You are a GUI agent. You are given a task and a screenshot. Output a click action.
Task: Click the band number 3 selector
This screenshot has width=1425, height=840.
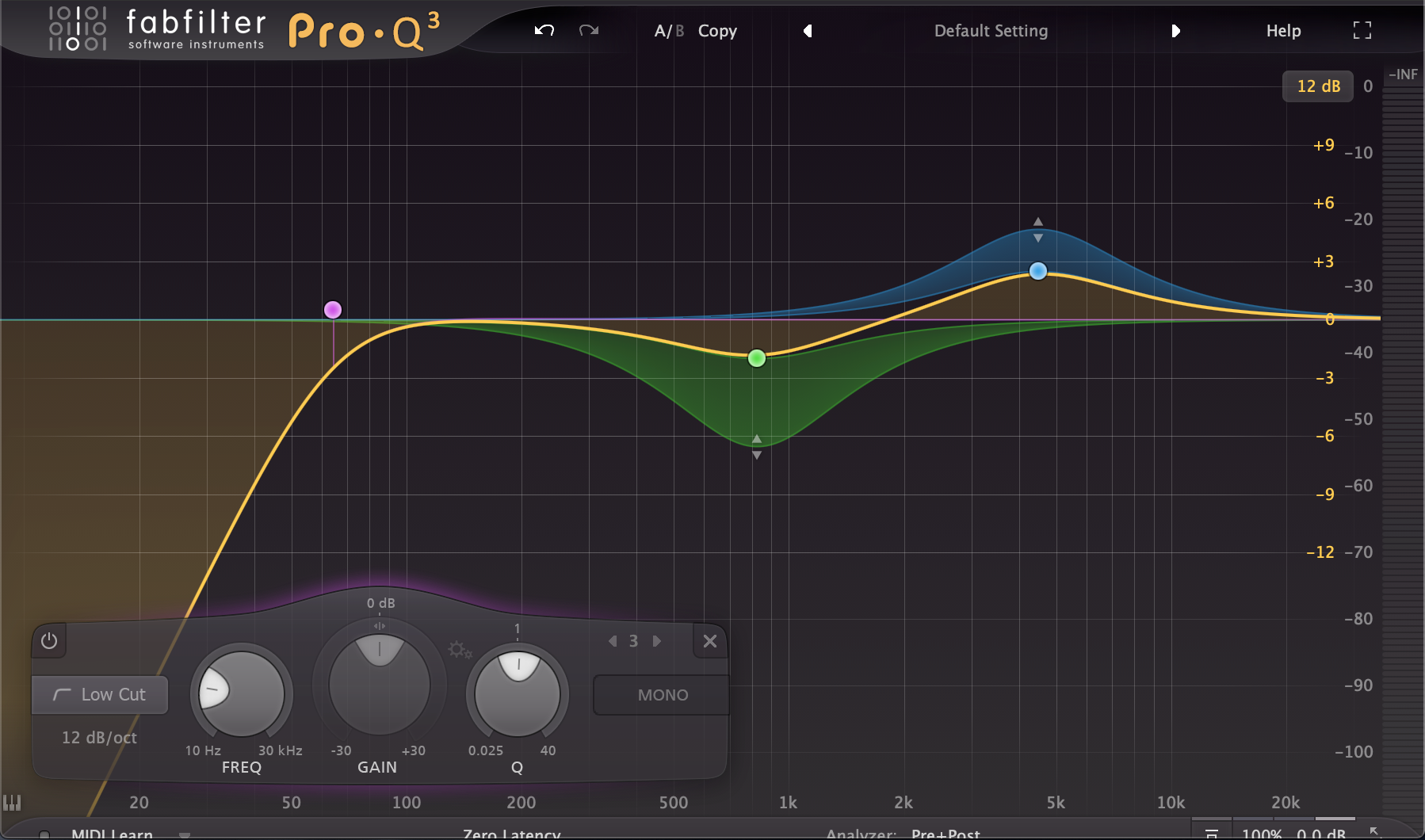coord(633,641)
